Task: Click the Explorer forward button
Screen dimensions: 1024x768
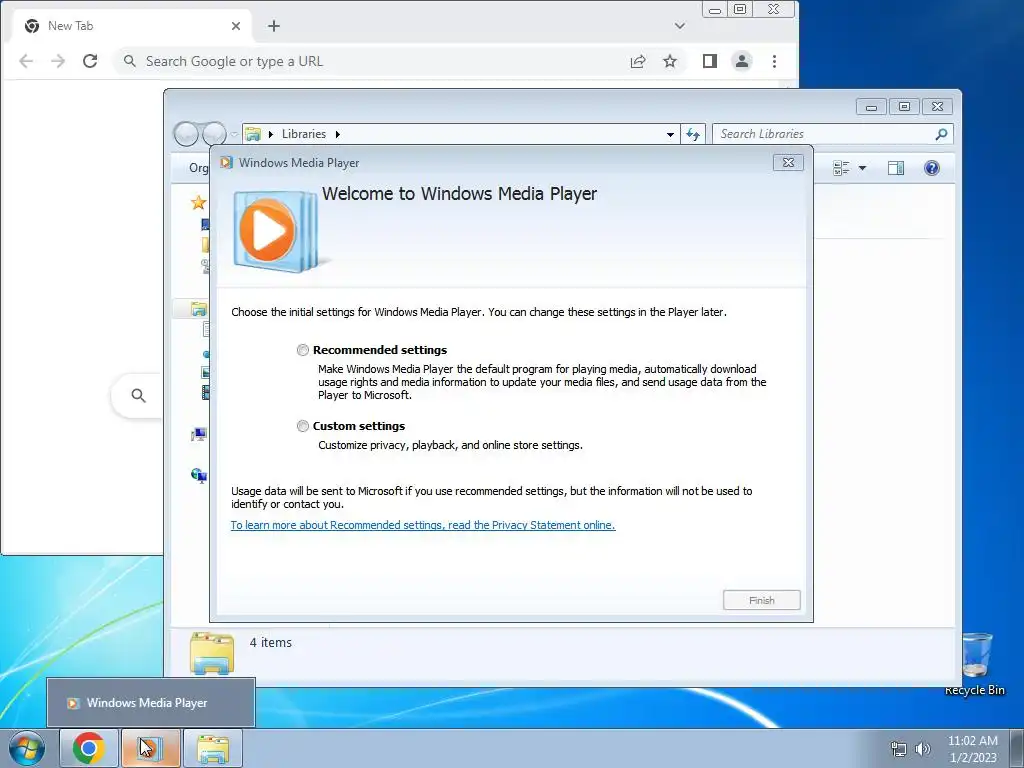Action: (x=214, y=134)
